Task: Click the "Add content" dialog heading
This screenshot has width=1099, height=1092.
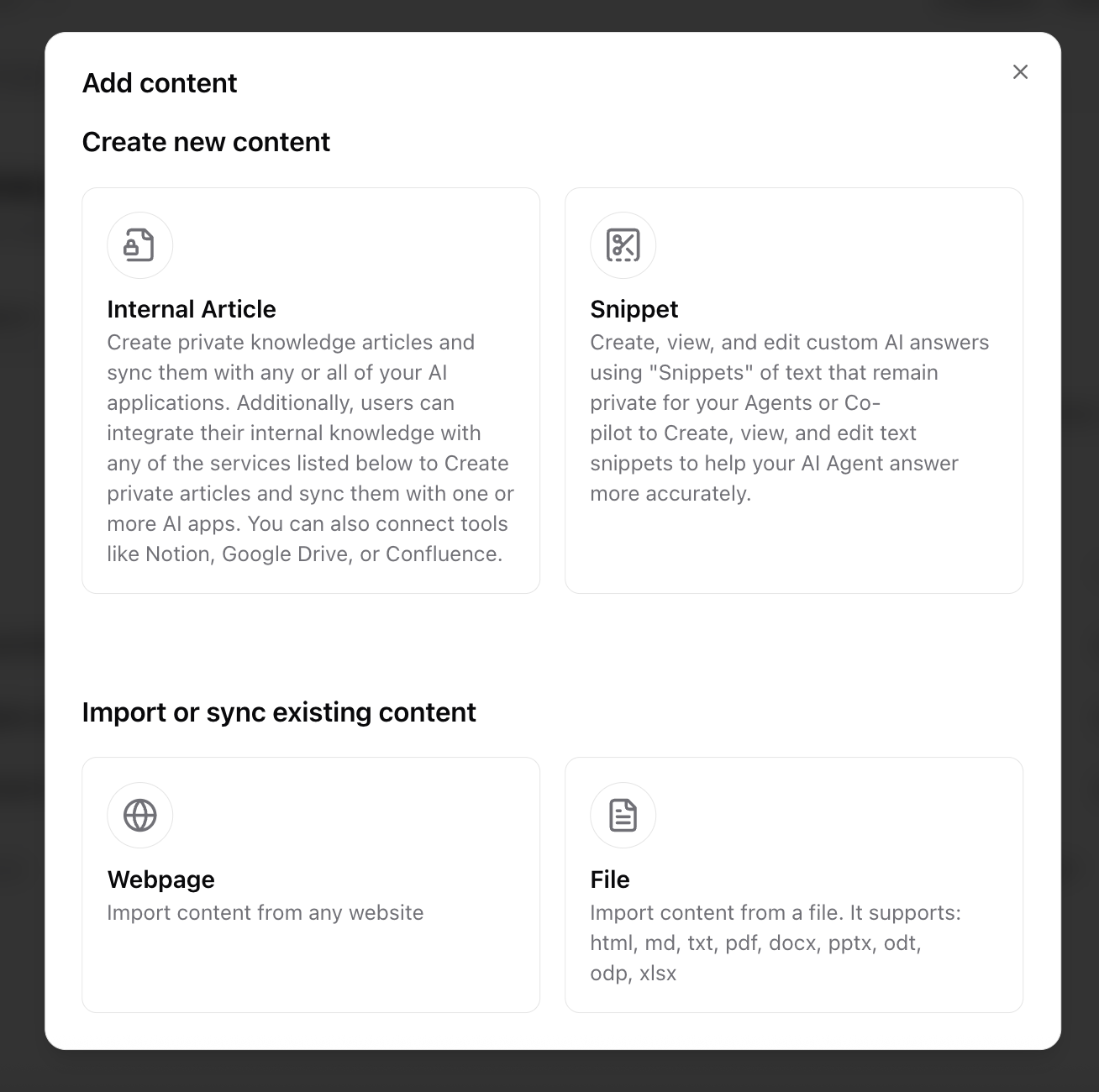Action: pyautogui.click(x=160, y=83)
